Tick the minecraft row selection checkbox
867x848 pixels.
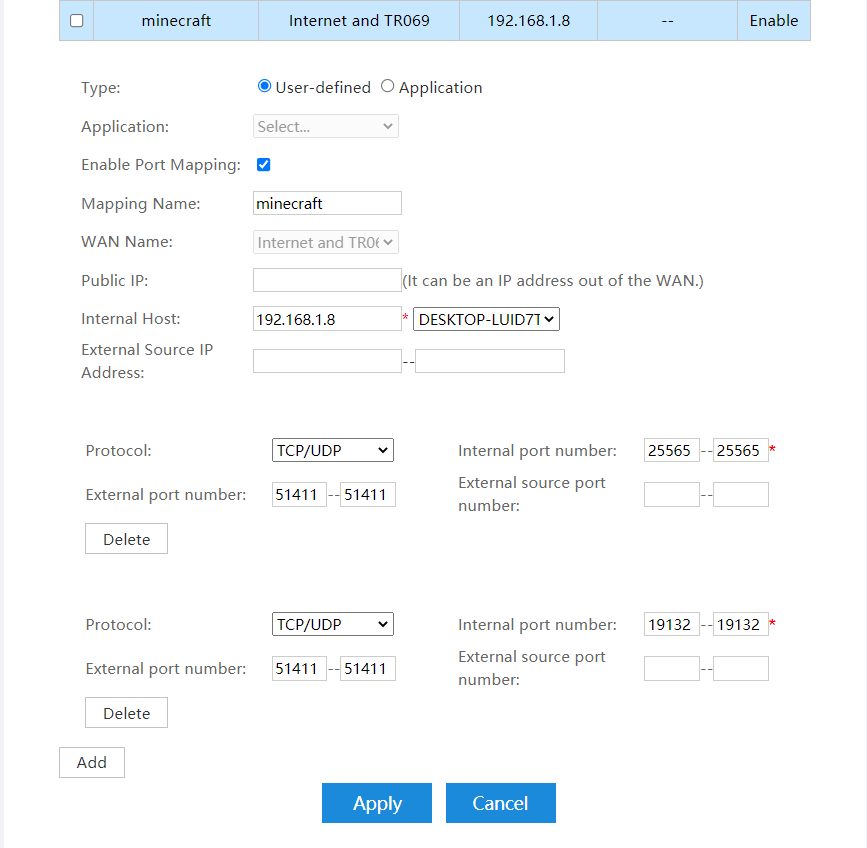[77, 21]
